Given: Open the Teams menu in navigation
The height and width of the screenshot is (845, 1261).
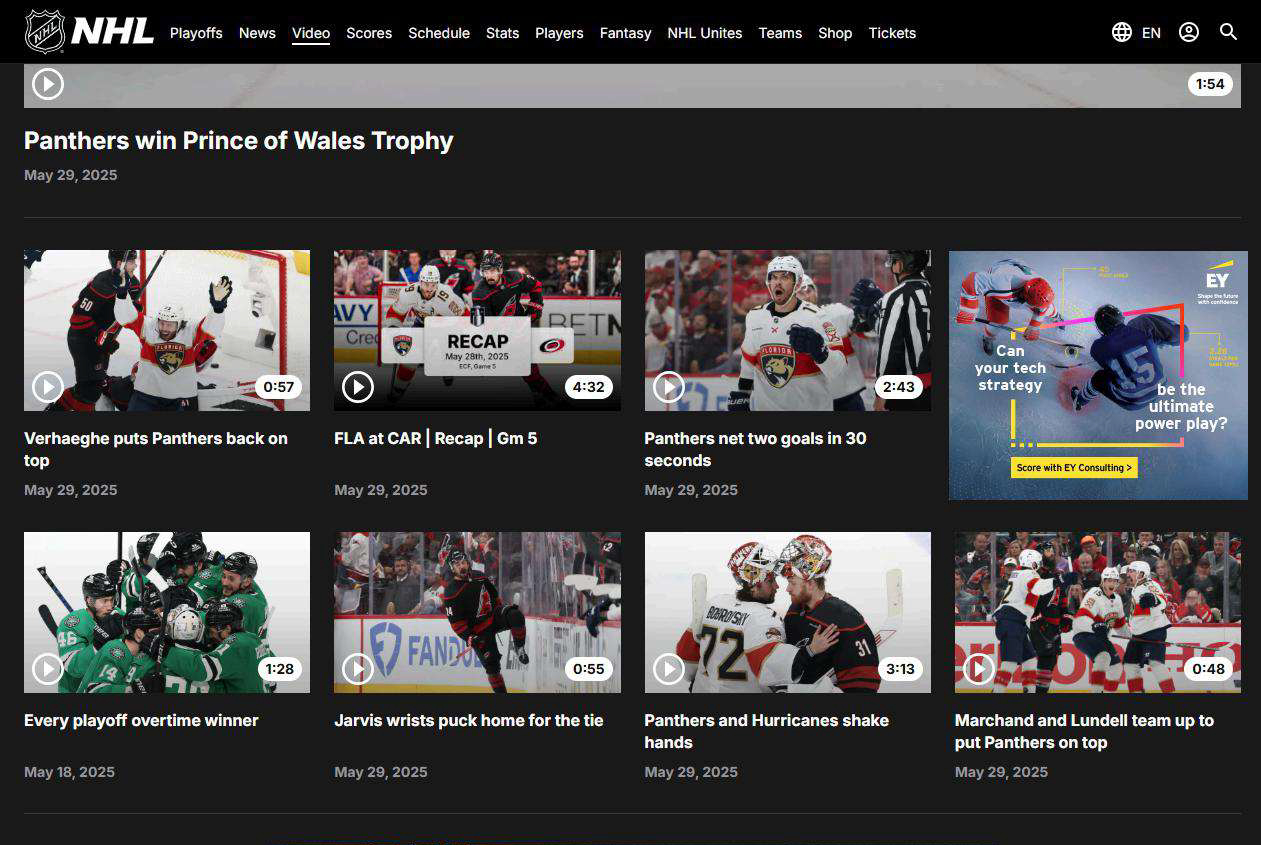Looking at the screenshot, I should pos(780,33).
